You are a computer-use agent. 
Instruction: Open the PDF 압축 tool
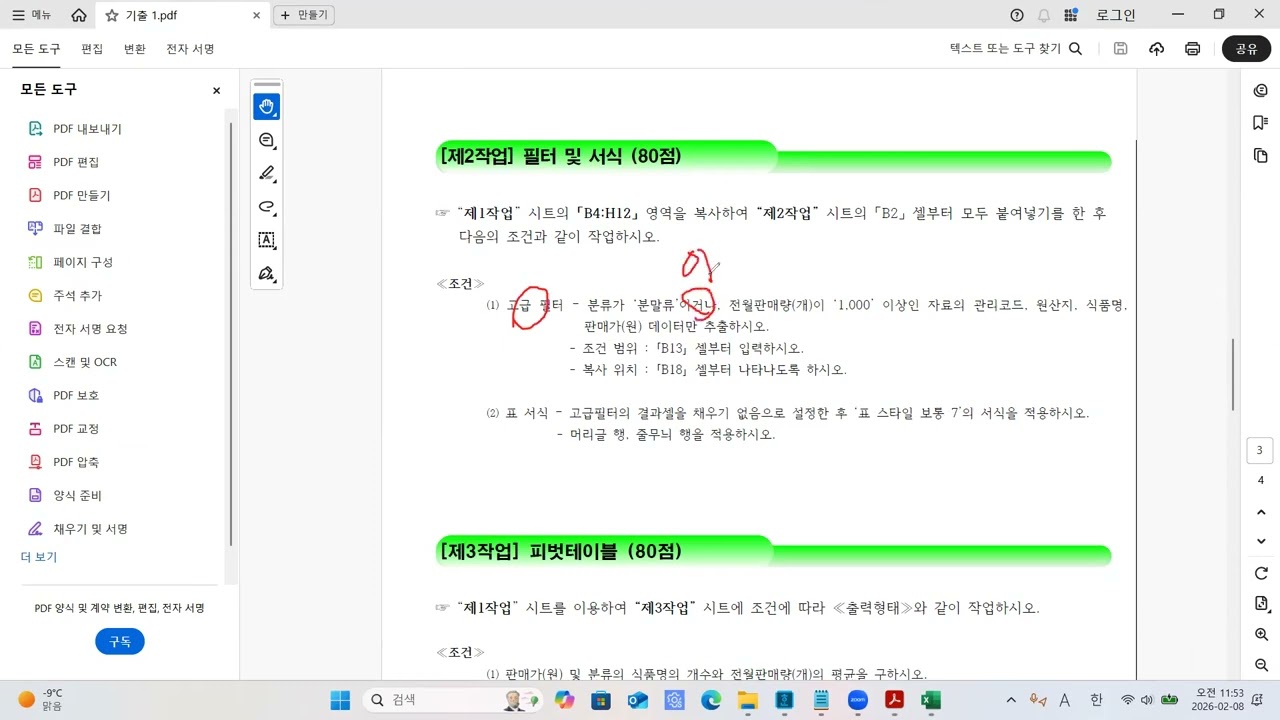(76, 462)
